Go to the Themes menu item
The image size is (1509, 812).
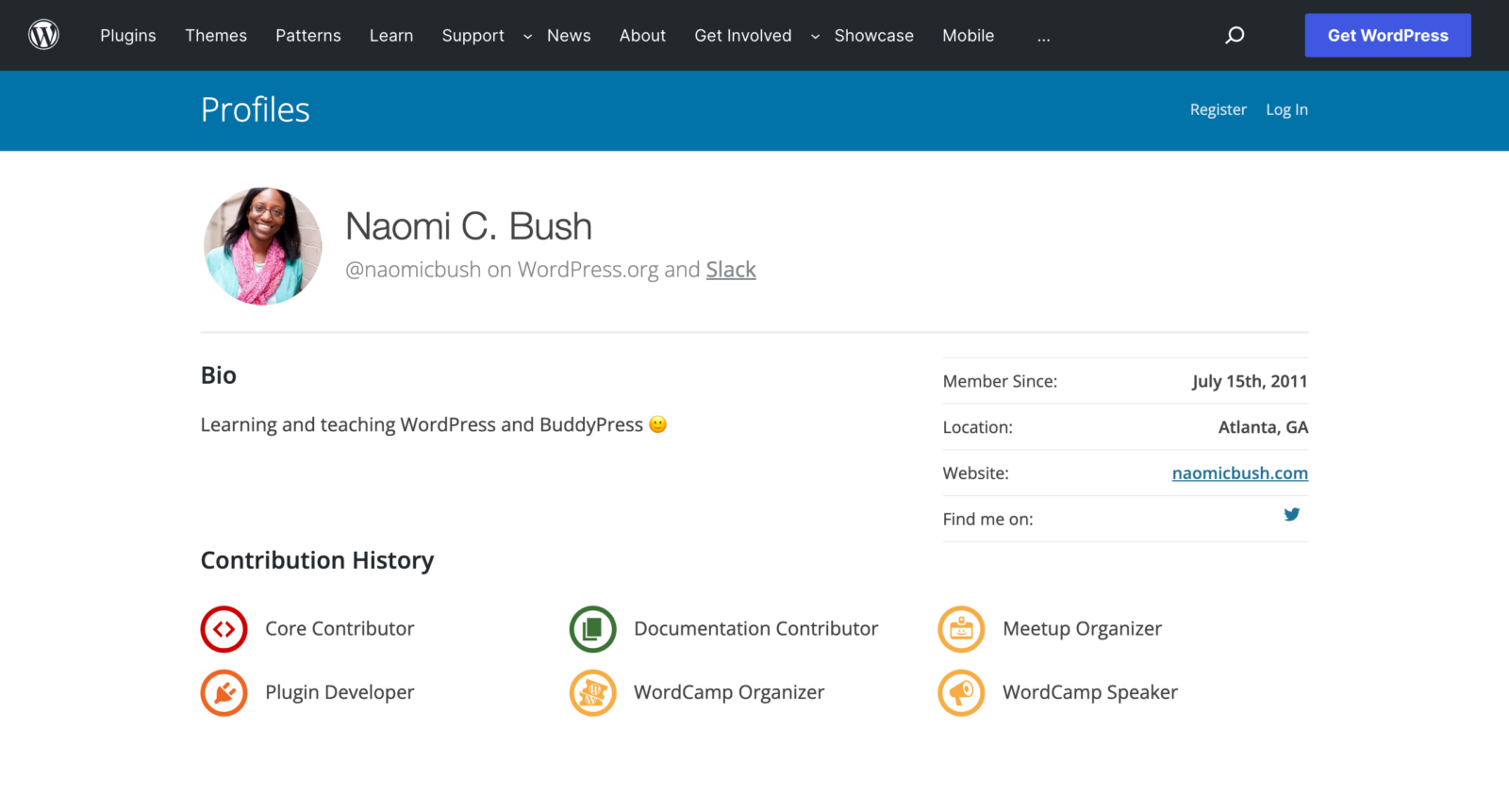pos(216,35)
